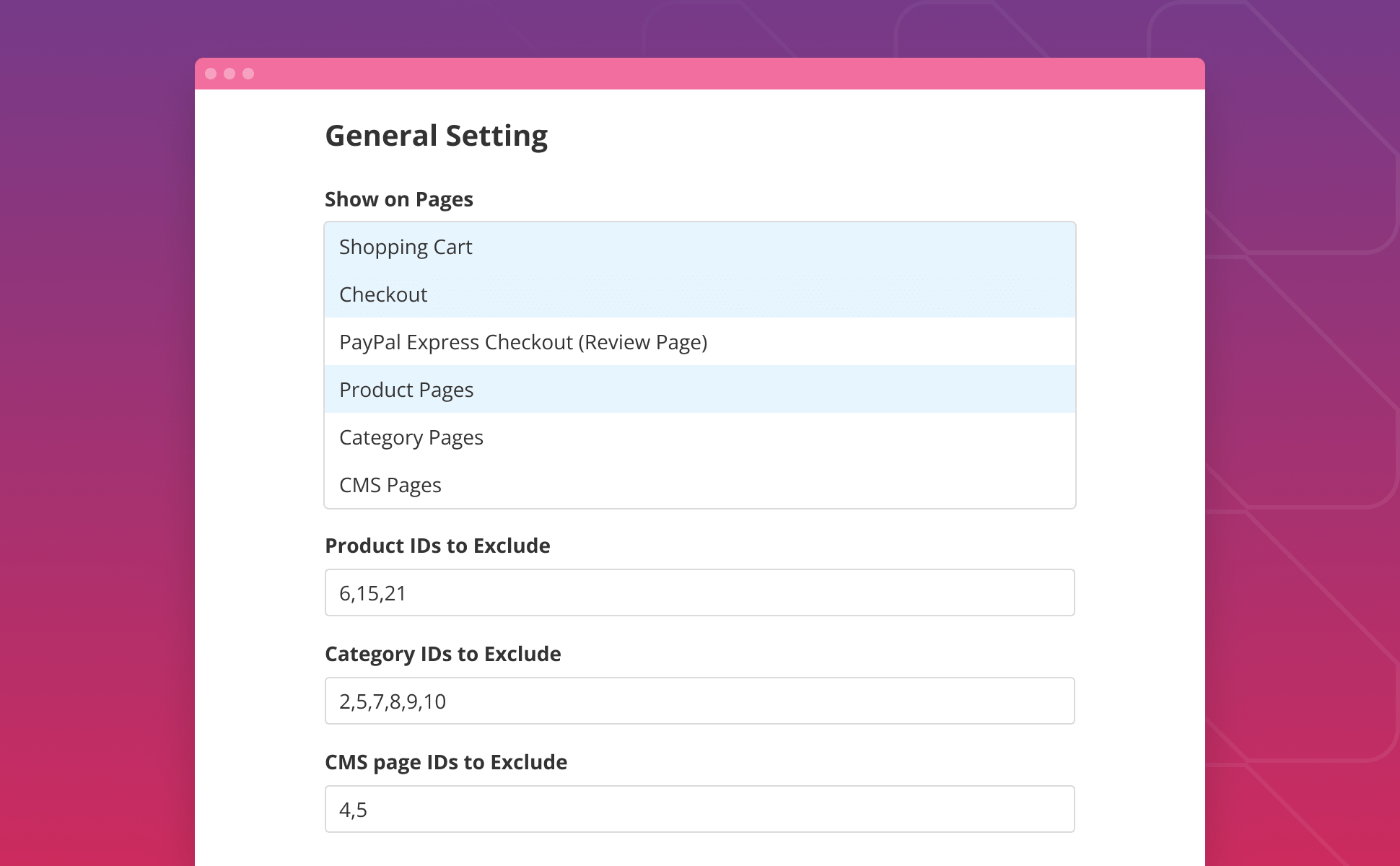Toggle the Product Pages list option
This screenshot has width=1400, height=866.
click(406, 390)
